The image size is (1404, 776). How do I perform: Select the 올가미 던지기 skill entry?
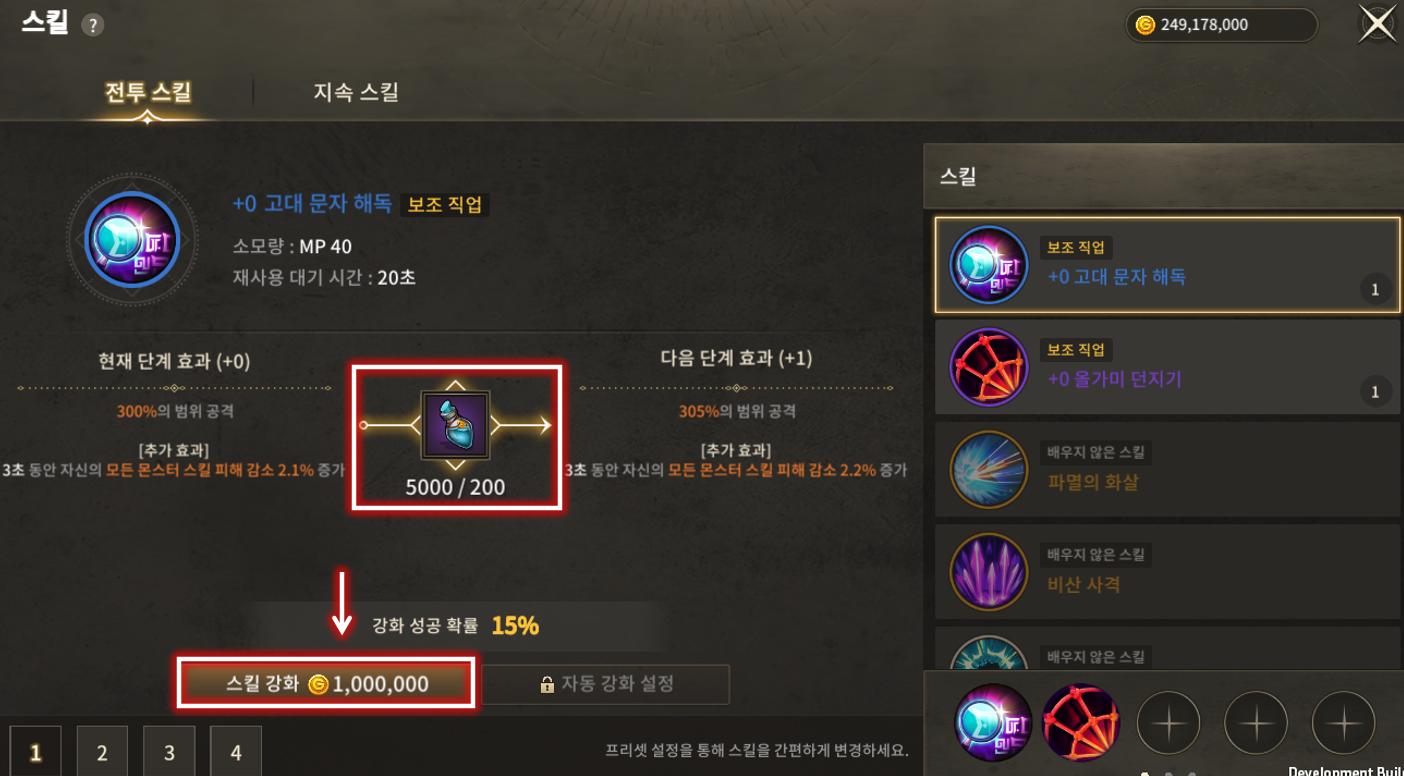point(1166,367)
